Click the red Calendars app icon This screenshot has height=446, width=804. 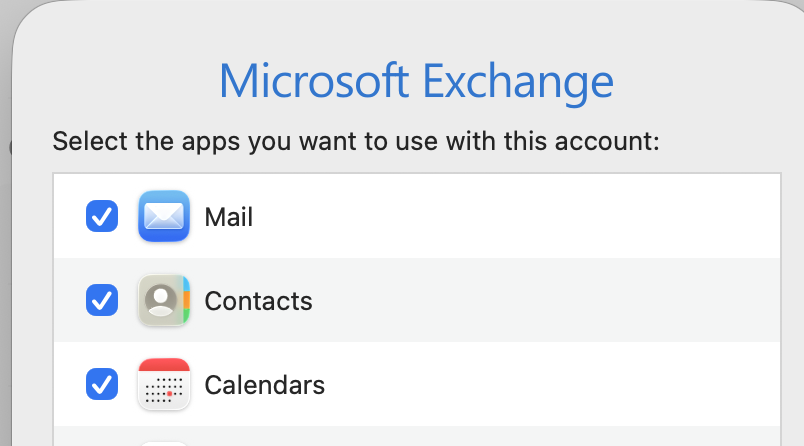click(x=163, y=384)
